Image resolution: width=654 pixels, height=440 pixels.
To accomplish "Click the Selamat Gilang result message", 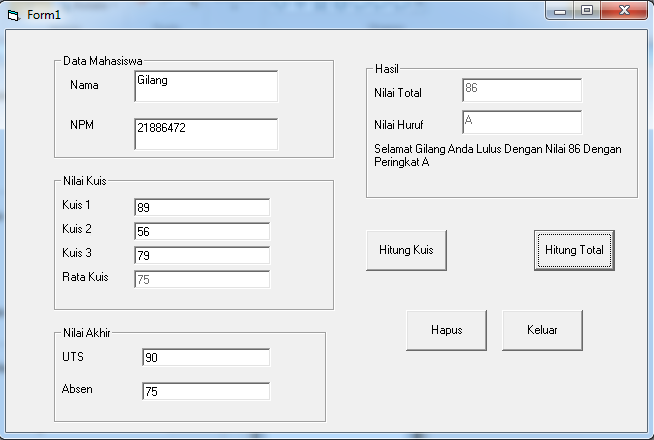I will [x=498, y=156].
